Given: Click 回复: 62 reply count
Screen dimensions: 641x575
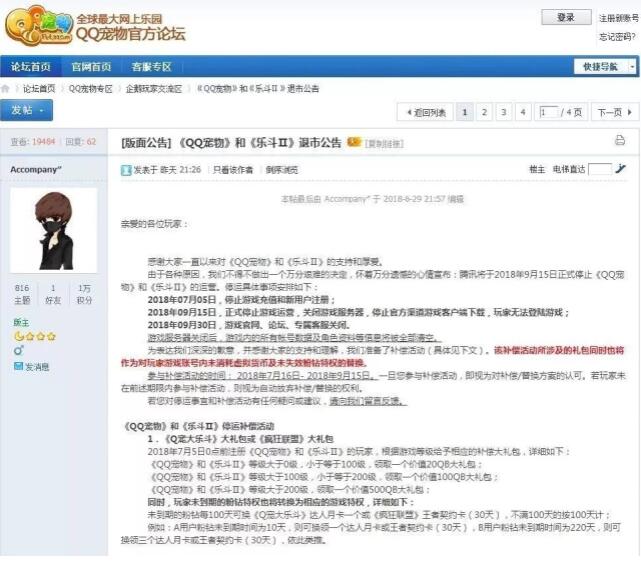Looking at the screenshot, I should tap(81, 141).
